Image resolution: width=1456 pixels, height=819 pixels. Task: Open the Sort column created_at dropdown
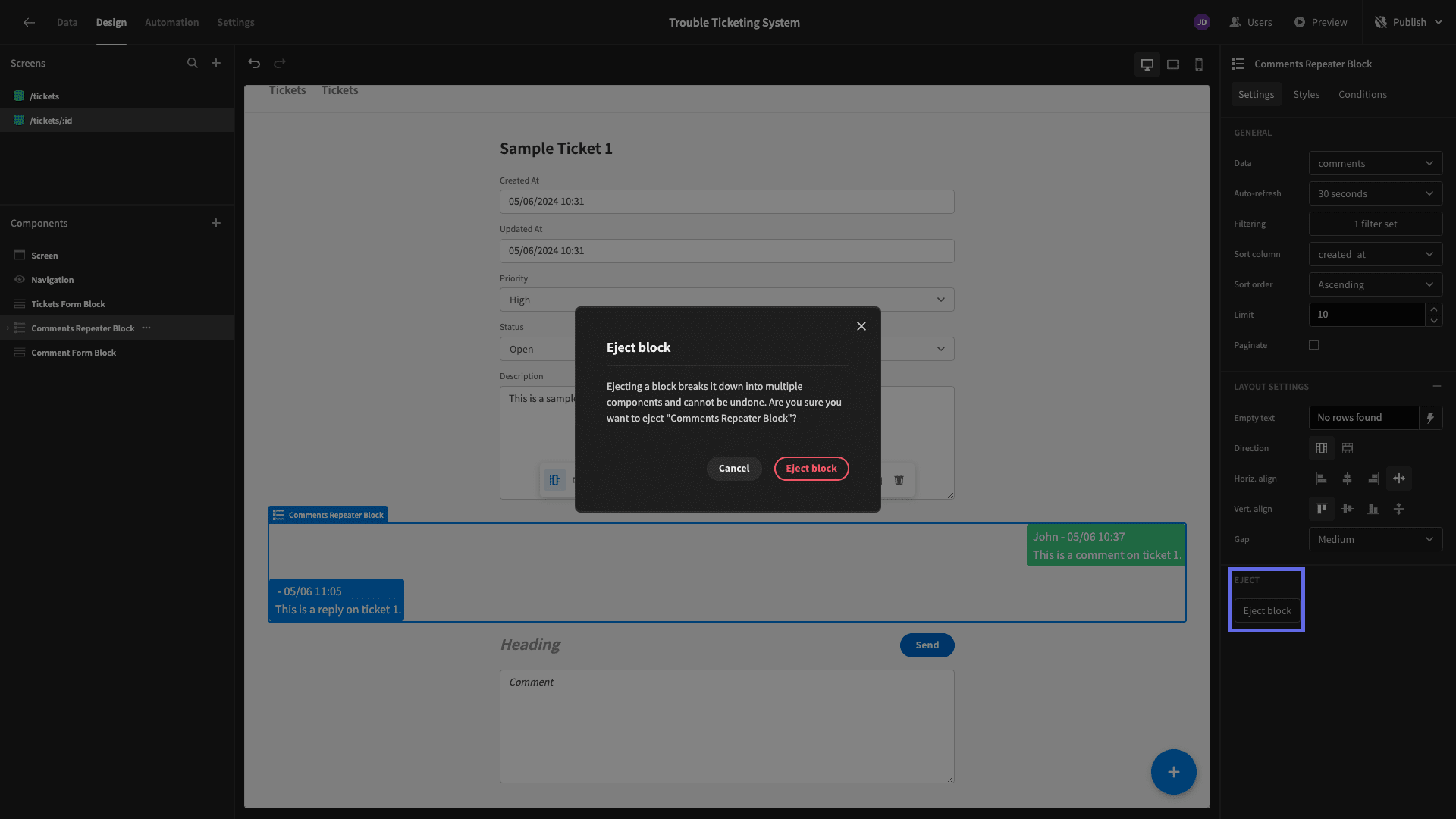pyautogui.click(x=1376, y=254)
